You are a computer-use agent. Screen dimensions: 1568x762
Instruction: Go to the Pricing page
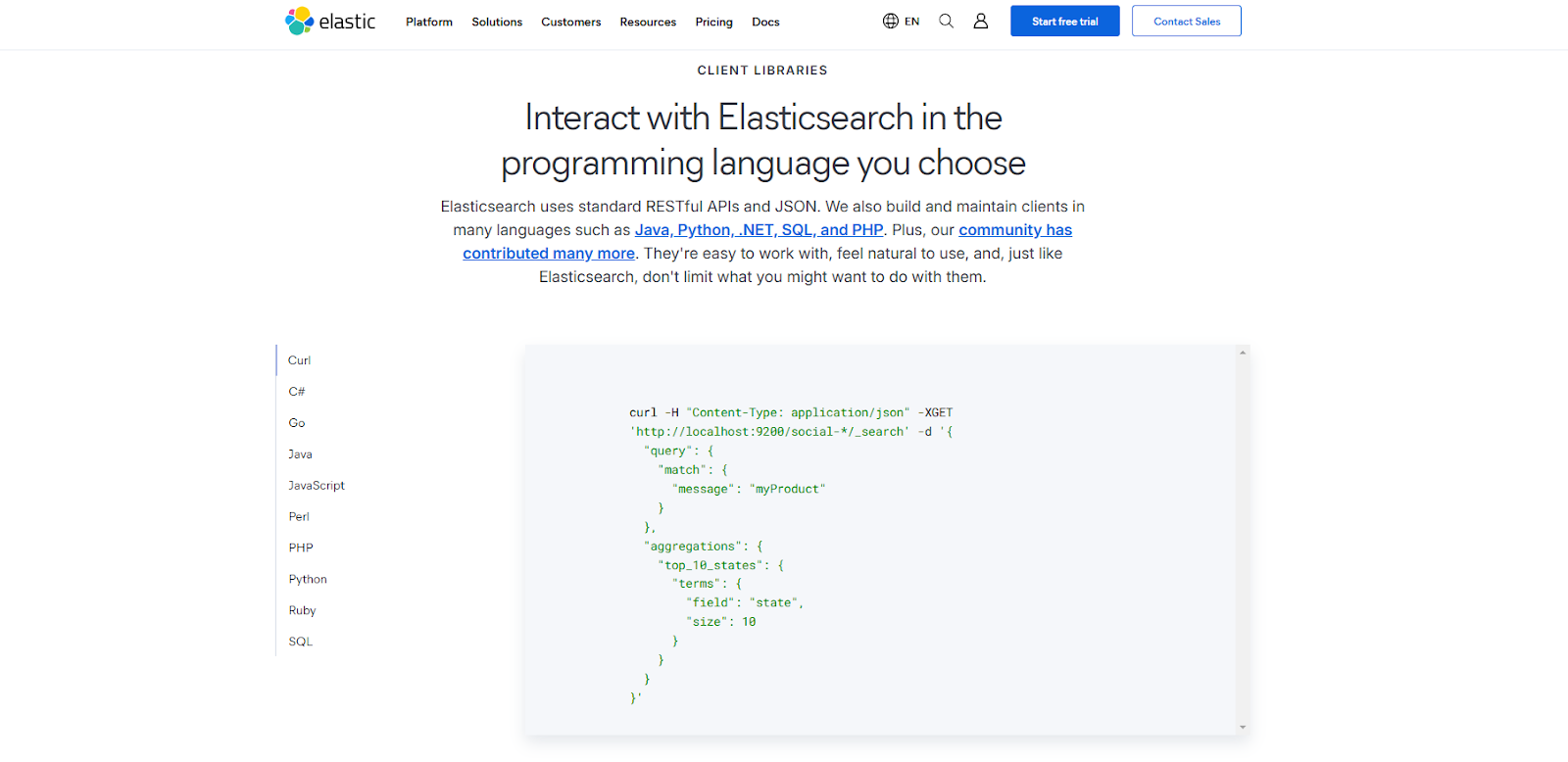pyautogui.click(x=713, y=22)
